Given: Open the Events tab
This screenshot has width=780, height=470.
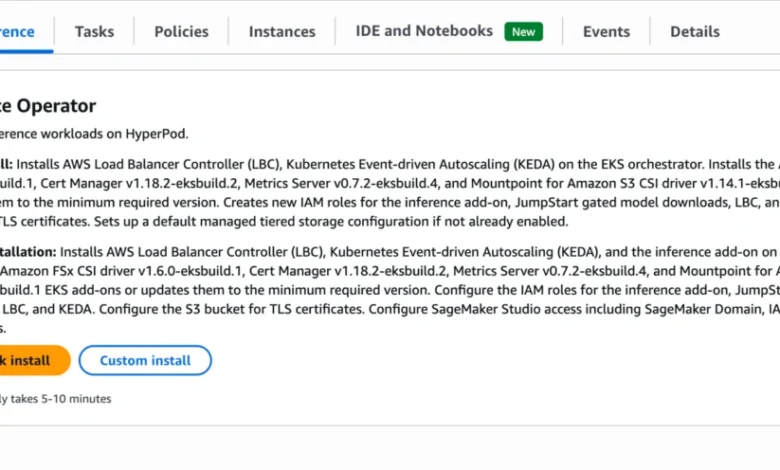Looking at the screenshot, I should point(606,32).
